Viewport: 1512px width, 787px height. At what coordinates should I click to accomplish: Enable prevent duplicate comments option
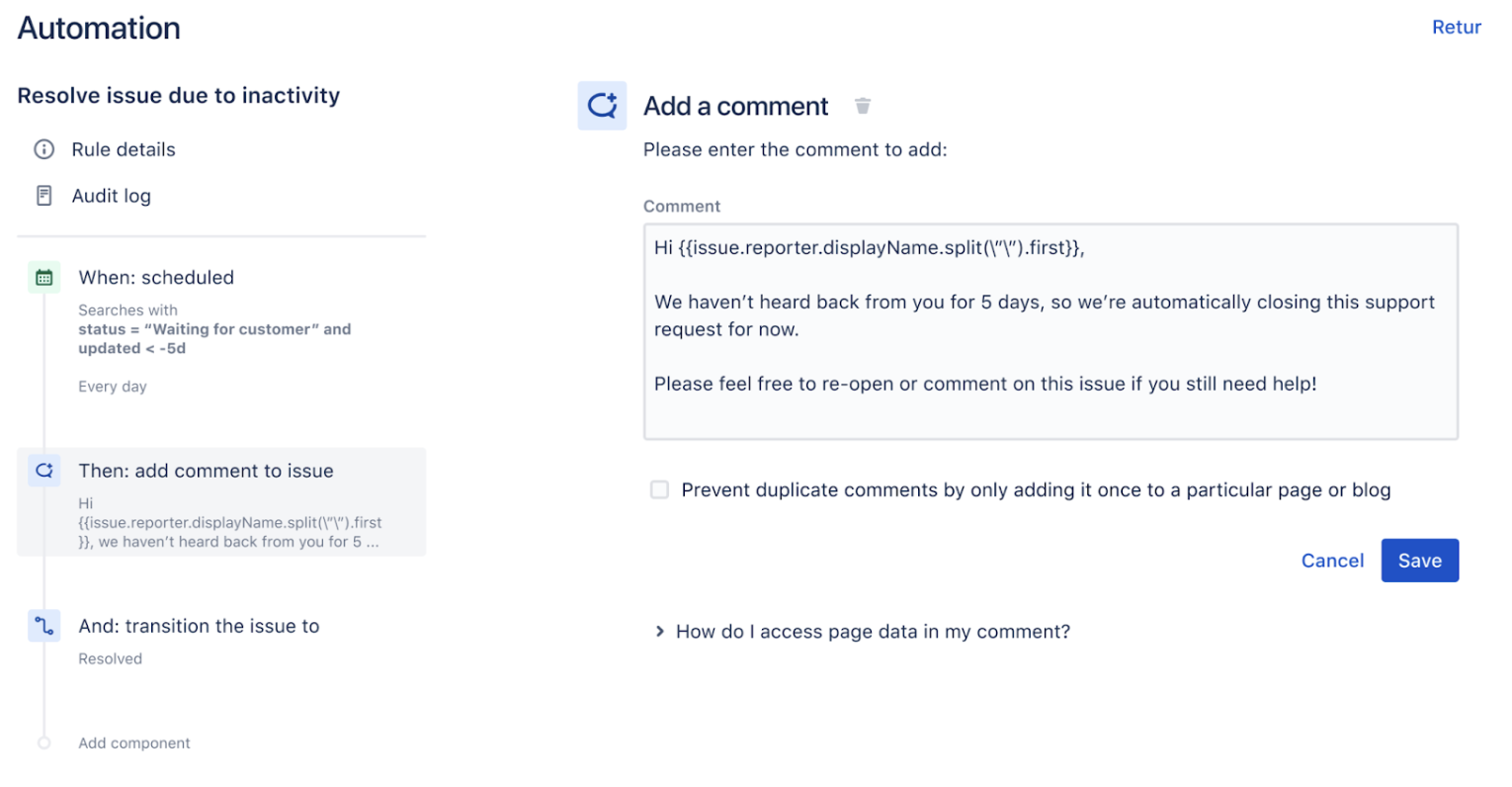[x=659, y=489]
